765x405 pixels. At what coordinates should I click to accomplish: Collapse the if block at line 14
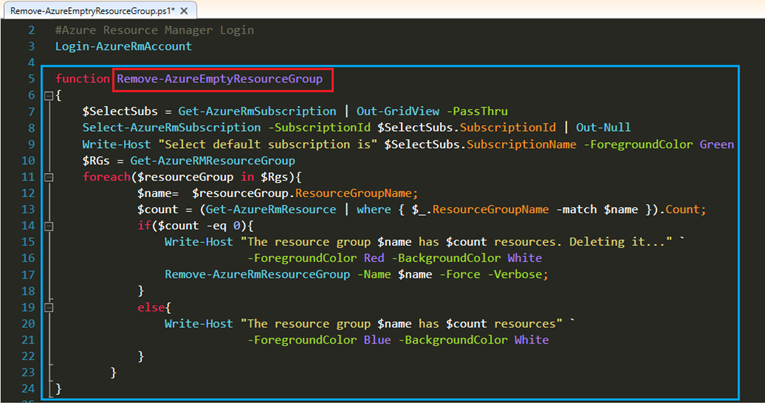[x=49, y=226]
